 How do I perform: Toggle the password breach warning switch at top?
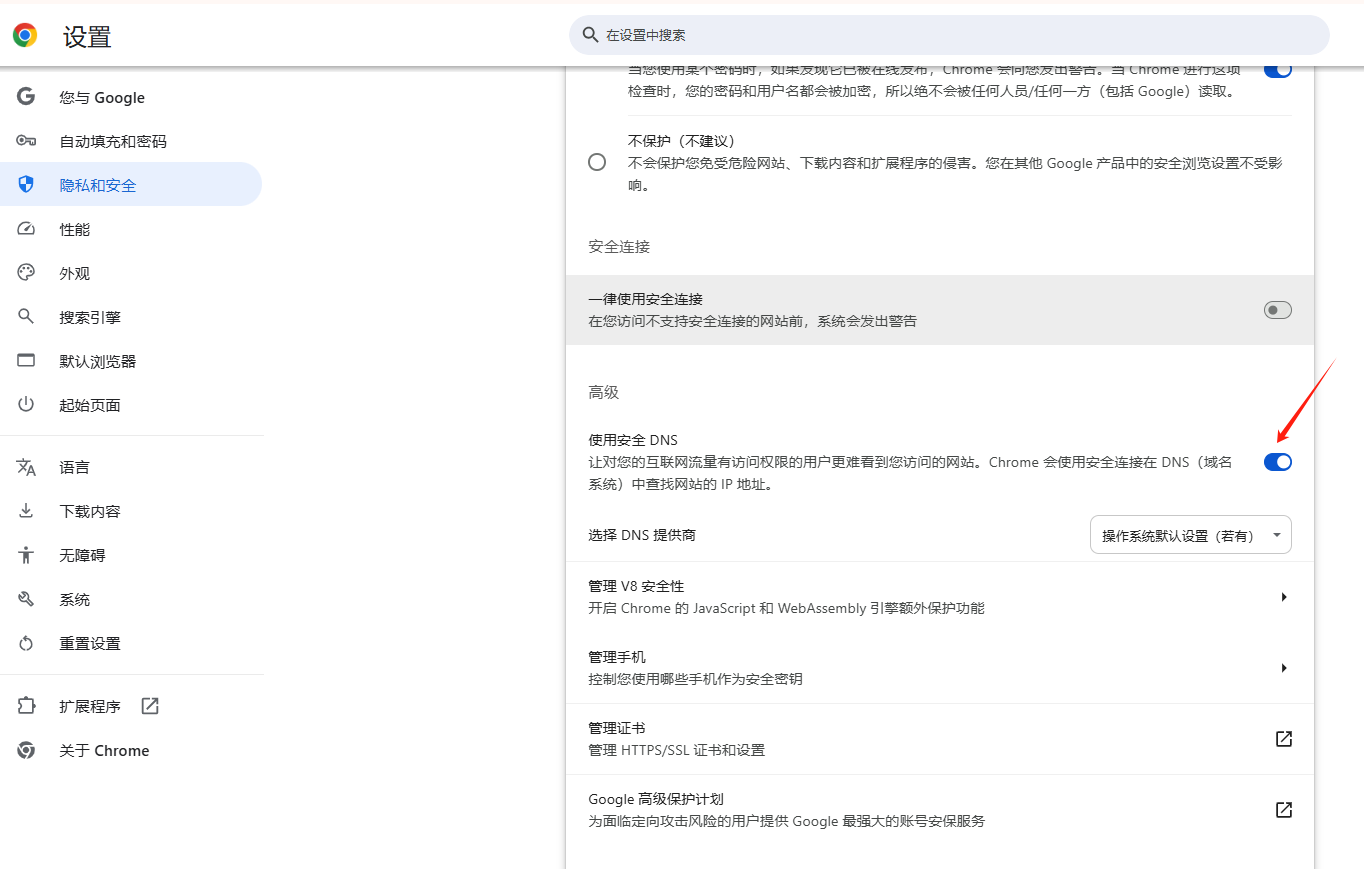[x=1278, y=70]
